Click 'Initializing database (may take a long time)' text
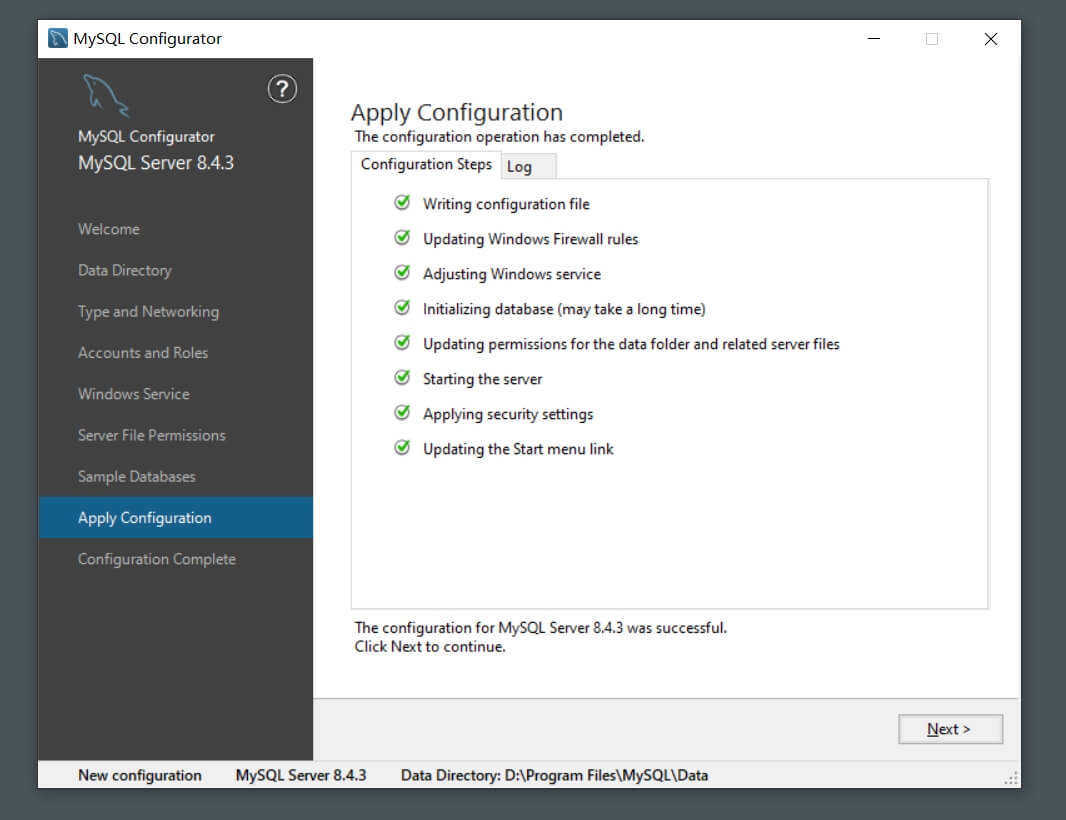The image size is (1066, 820). 564,309
